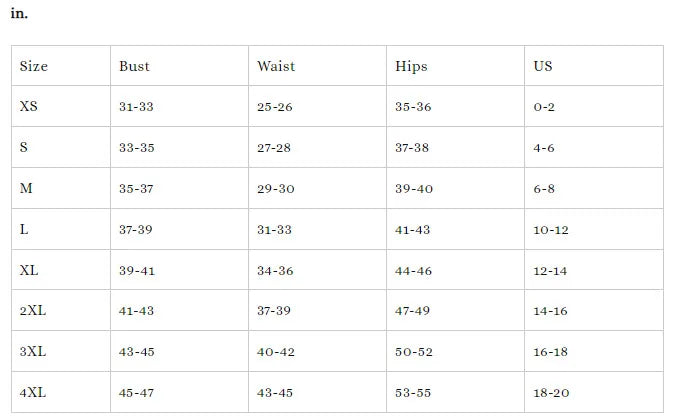Click the US size 16-18 cell
The width and height of the screenshot is (675, 420).
click(x=551, y=352)
